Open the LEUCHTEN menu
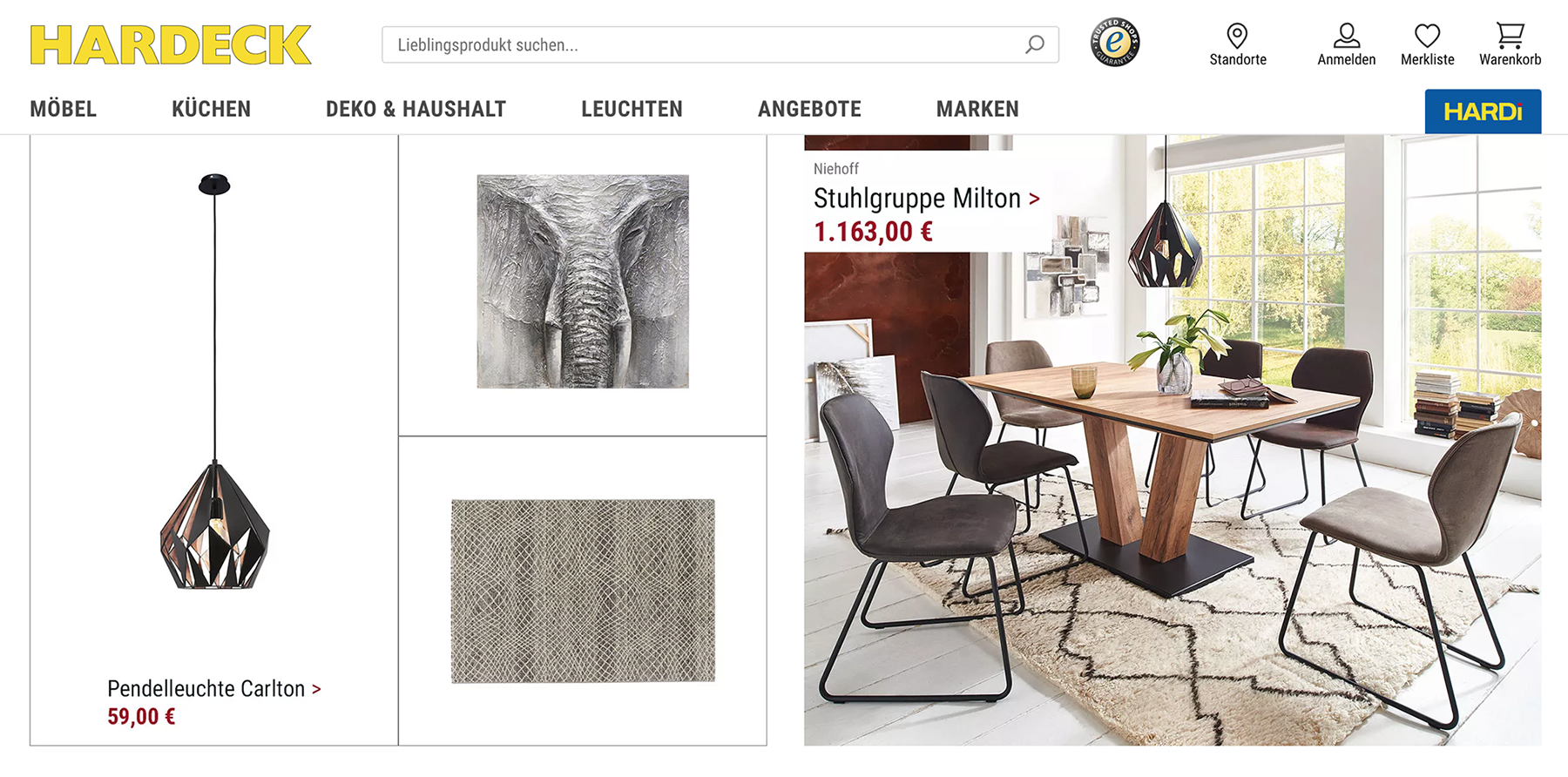The image size is (1568, 777). coord(632,109)
